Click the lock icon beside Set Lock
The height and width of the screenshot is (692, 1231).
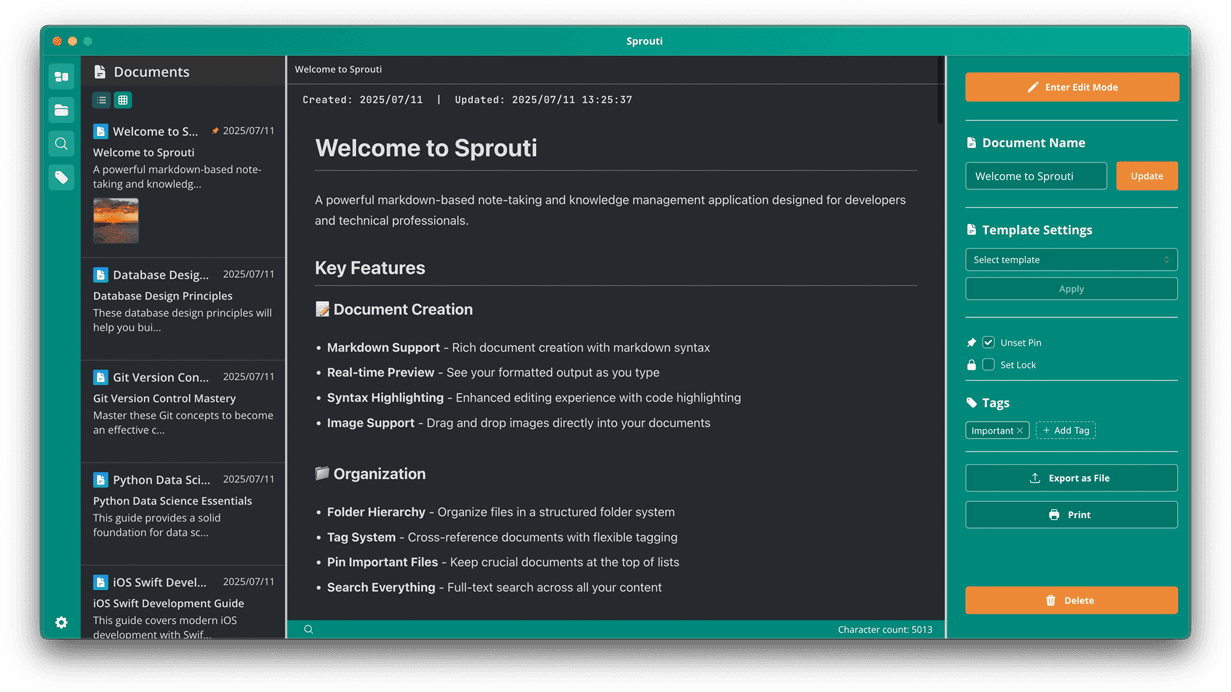(x=971, y=365)
